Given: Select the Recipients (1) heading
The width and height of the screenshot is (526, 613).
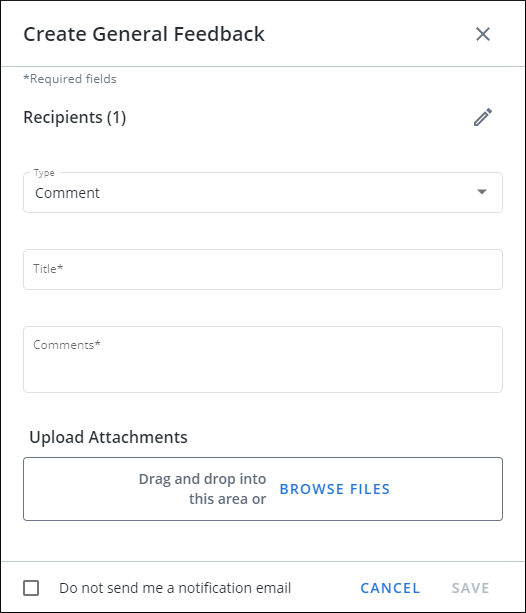Looking at the screenshot, I should (75, 117).
